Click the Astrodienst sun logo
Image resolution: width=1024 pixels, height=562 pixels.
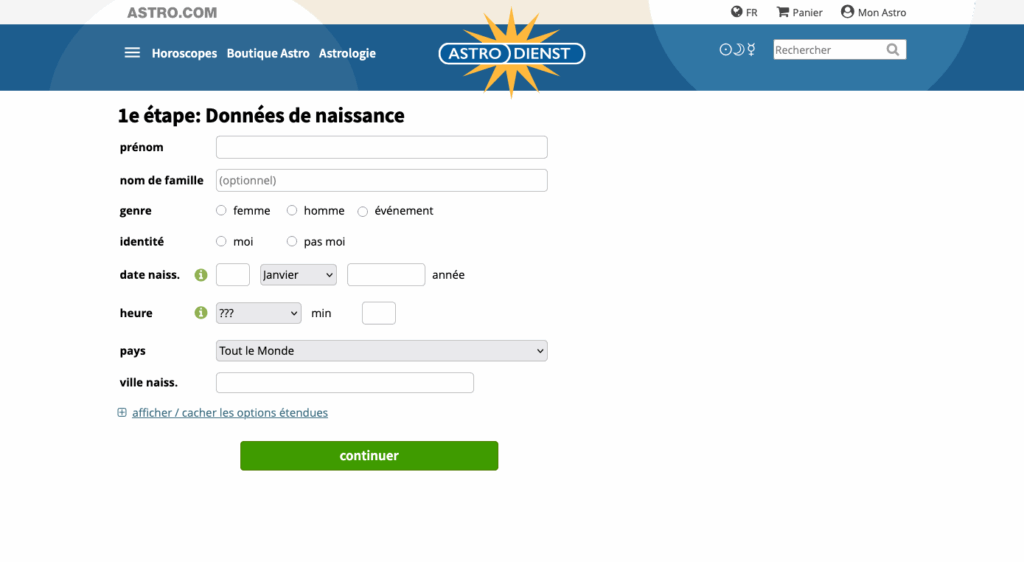(x=511, y=53)
